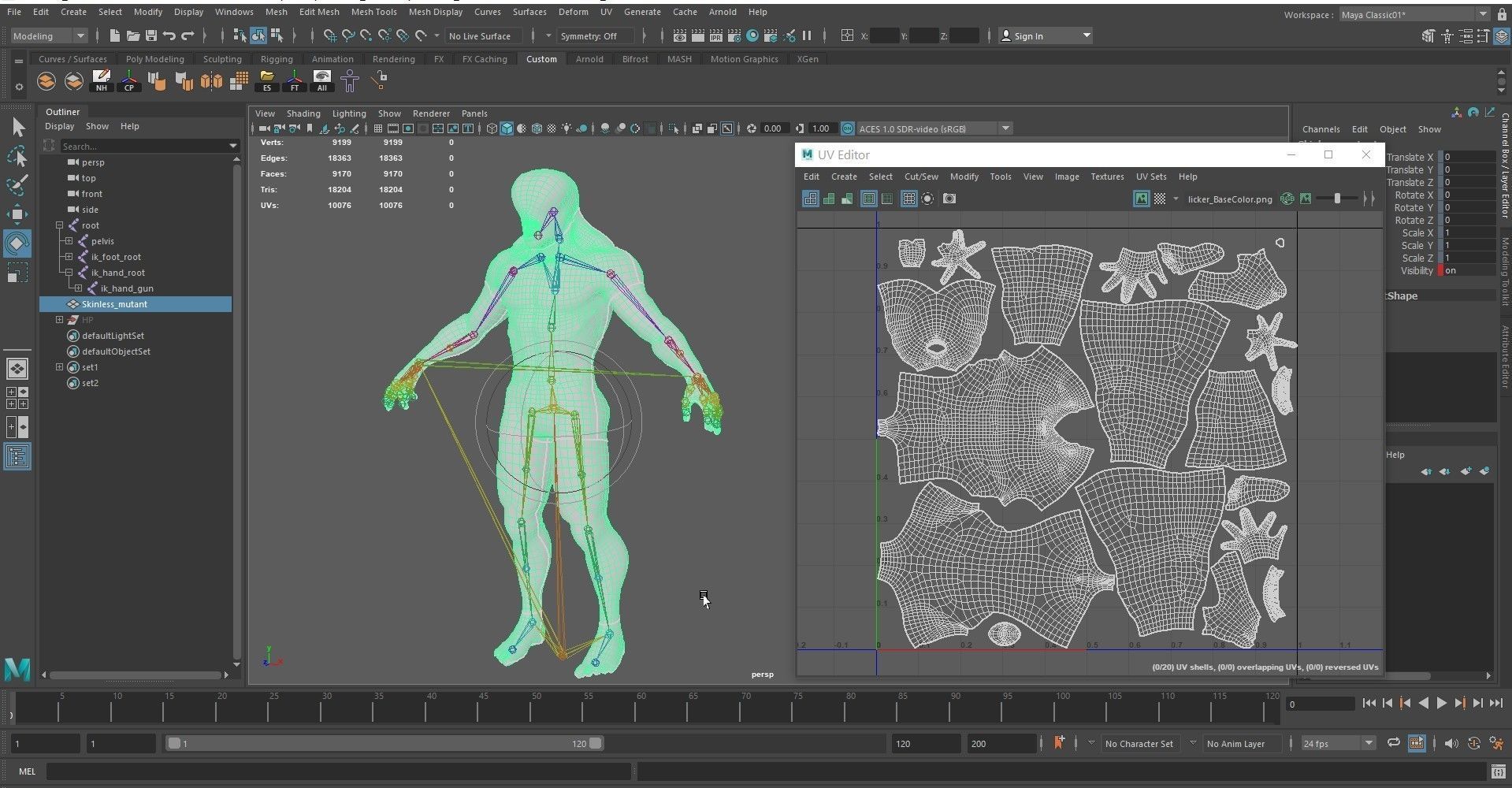The width and height of the screenshot is (1512, 788).
Task: Toggle audio speaker icon on range slider
Action: point(1451,743)
